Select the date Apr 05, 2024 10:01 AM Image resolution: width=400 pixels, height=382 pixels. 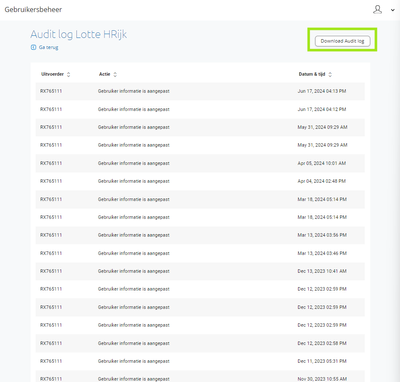click(x=322, y=163)
